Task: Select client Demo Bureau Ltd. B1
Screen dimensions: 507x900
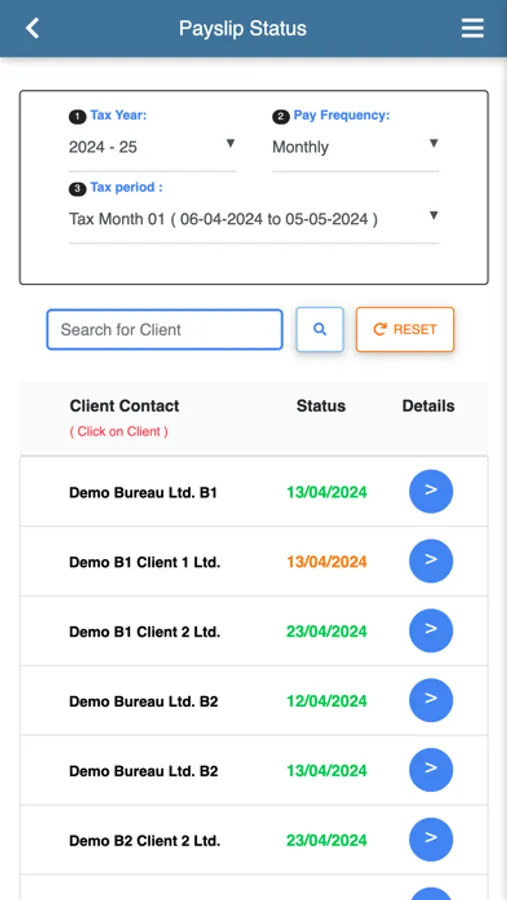Action: [143, 492]
